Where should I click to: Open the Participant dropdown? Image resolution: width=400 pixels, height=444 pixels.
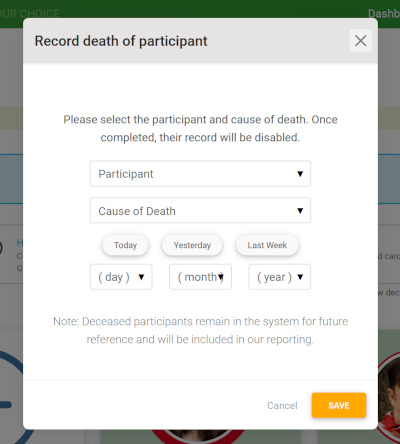pyautogui.click(x=200, y=174)
